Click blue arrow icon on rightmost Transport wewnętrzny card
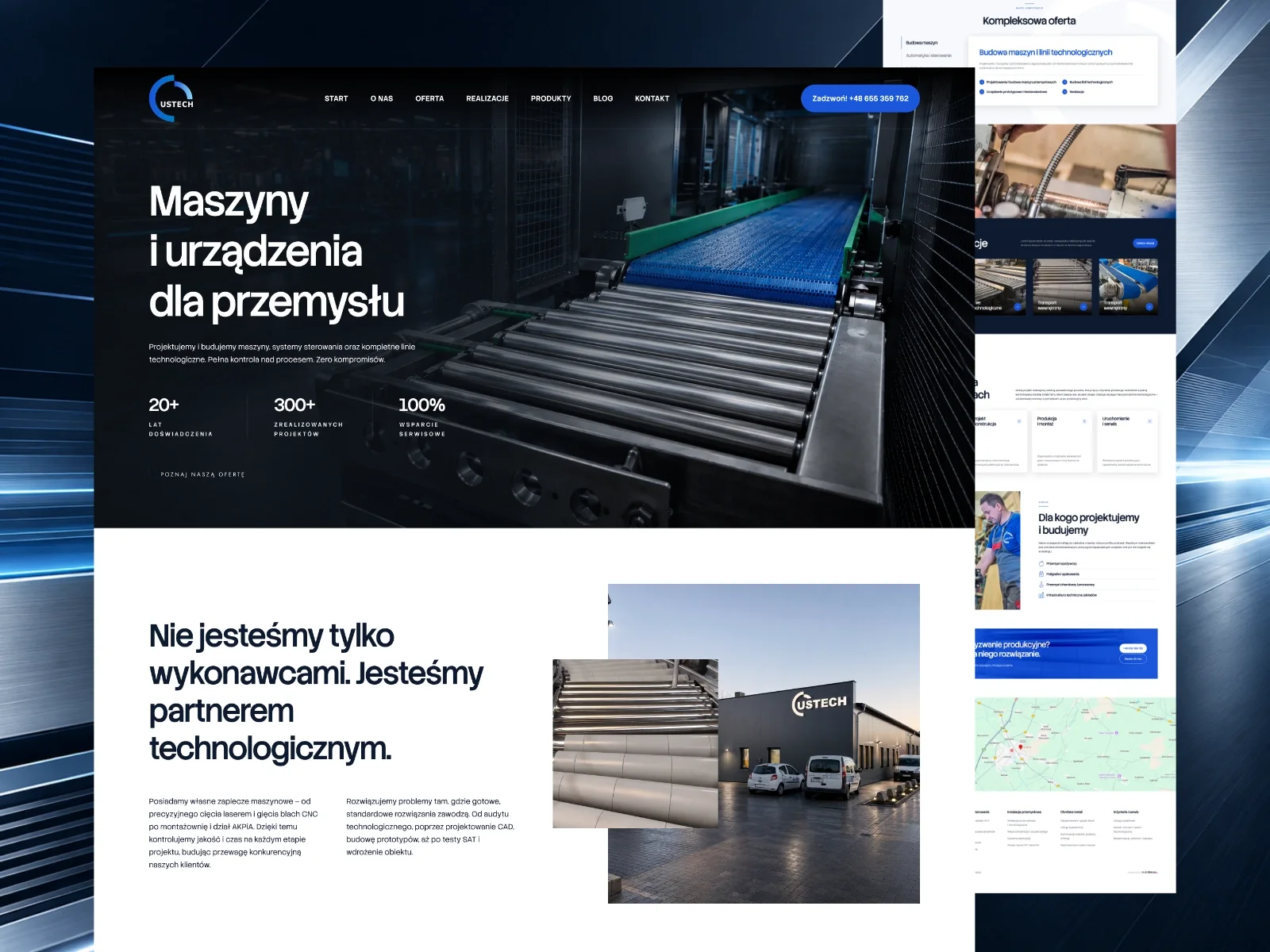Image resolution: width=1270 pixels, height=952 pixels. pos(1149,307)
